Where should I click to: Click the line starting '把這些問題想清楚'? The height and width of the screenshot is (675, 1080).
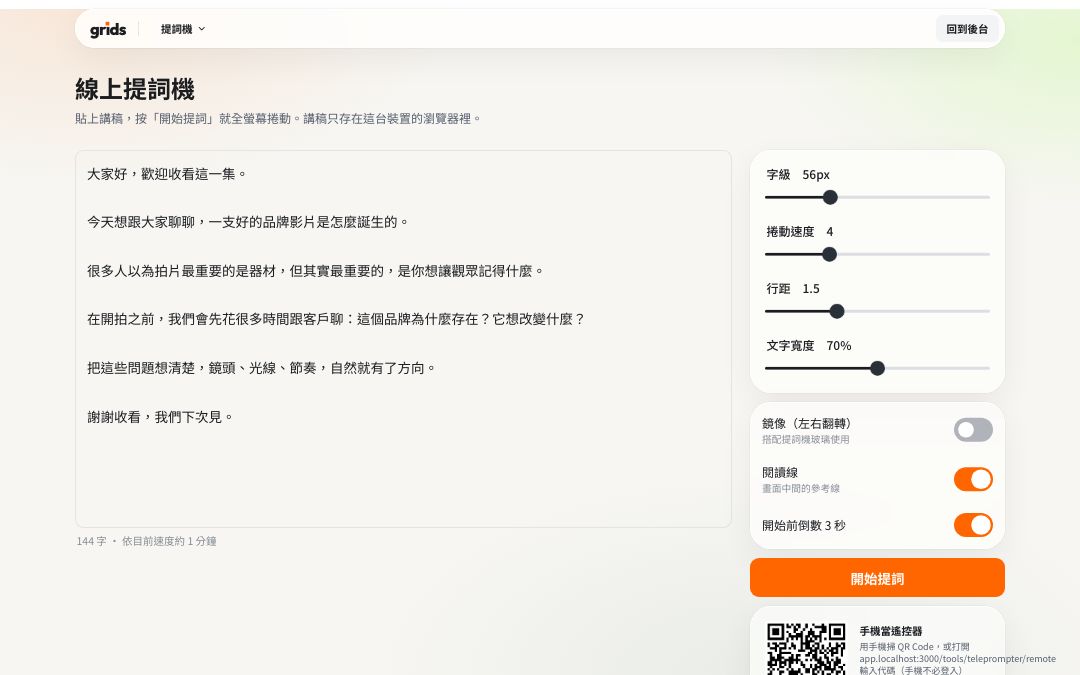[x=262, y=368]
